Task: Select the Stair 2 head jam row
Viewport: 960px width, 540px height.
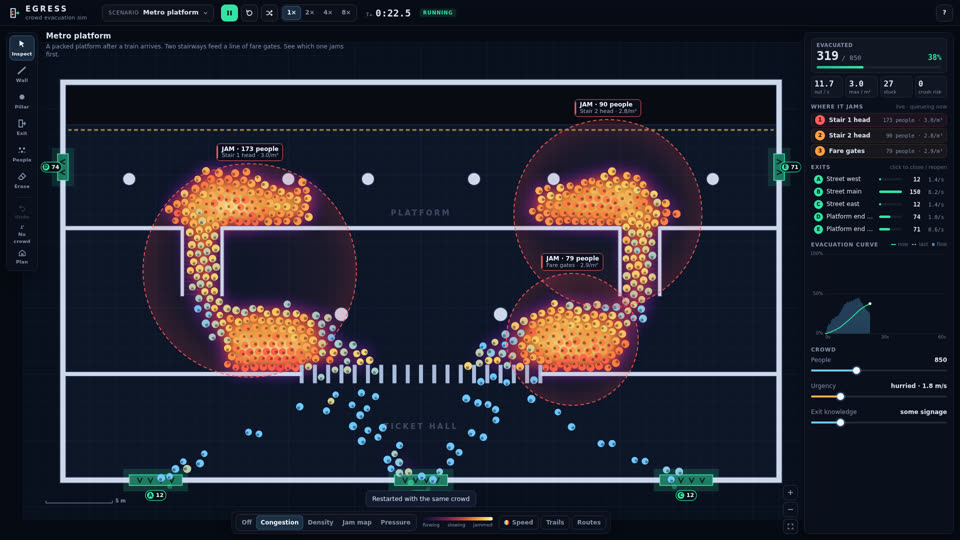Action: pos(879,135)
